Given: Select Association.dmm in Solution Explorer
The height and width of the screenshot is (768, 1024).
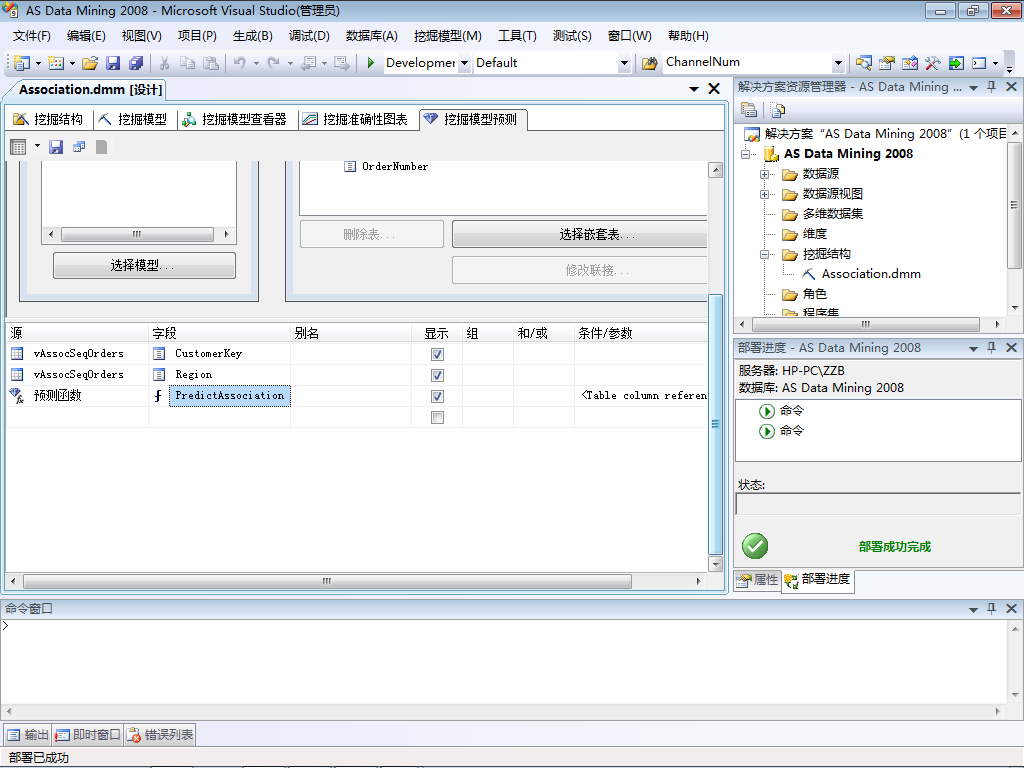Looking at the screenshot, I should [871, 274].
